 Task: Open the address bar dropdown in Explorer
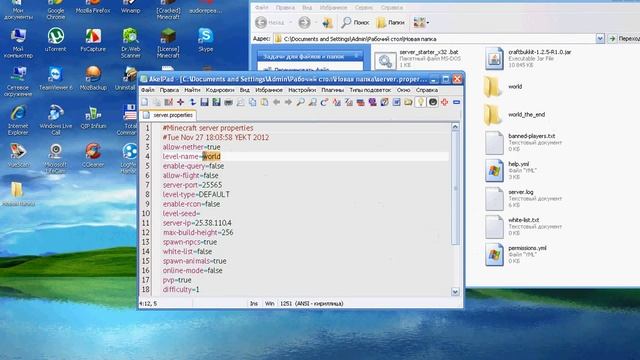point(600,38)
